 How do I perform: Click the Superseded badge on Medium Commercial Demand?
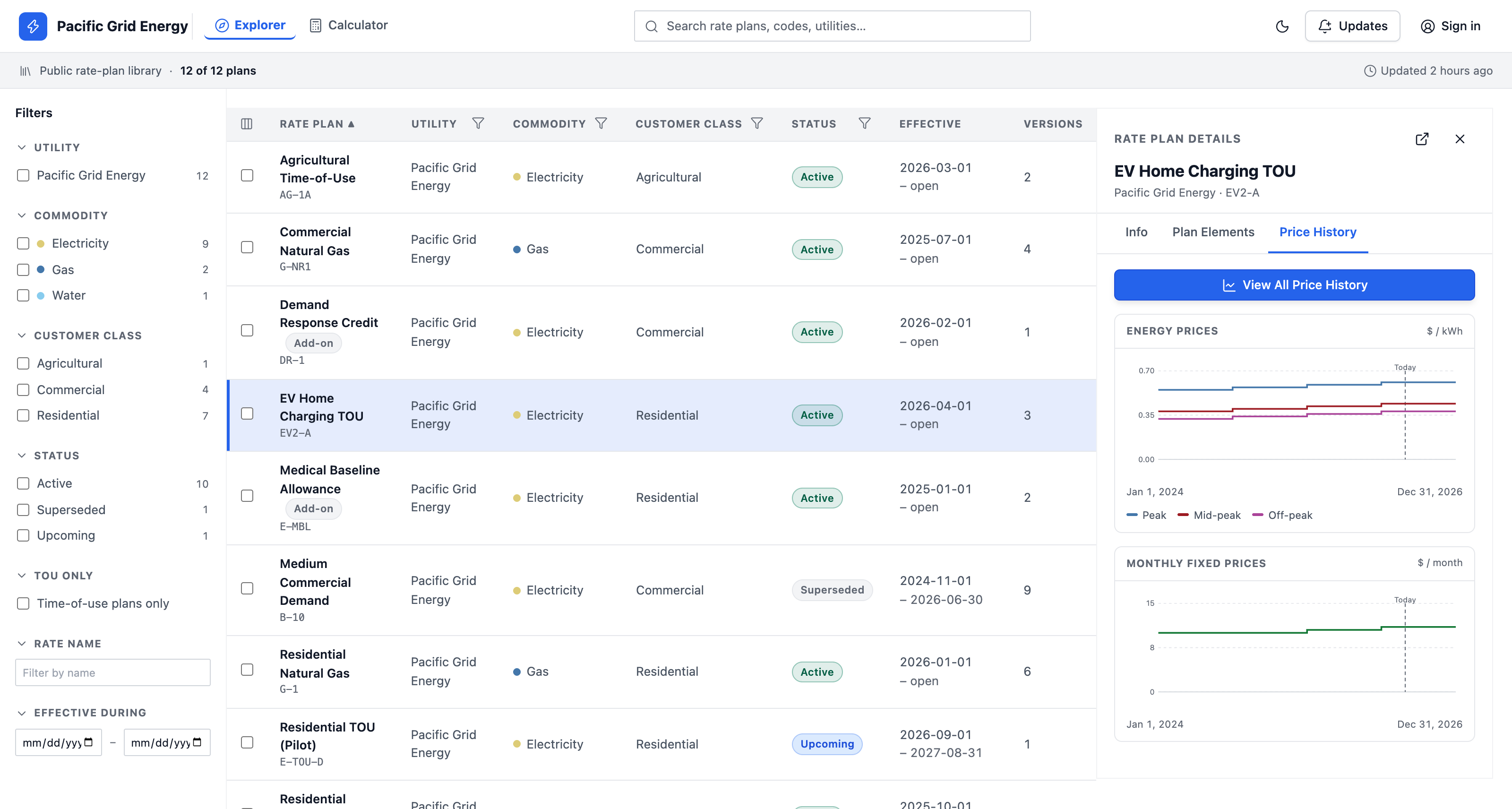point(832,590)
